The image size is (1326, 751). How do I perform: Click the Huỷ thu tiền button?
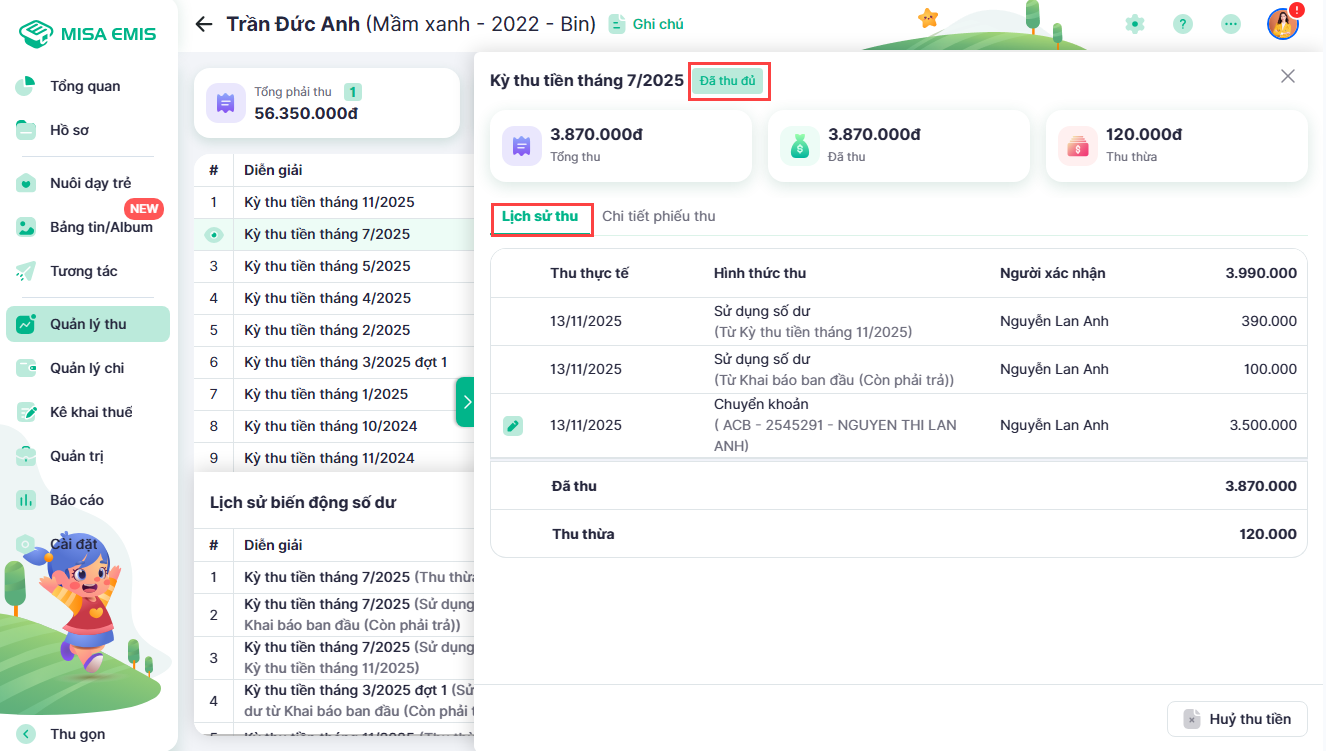[x=1237, y=719]
